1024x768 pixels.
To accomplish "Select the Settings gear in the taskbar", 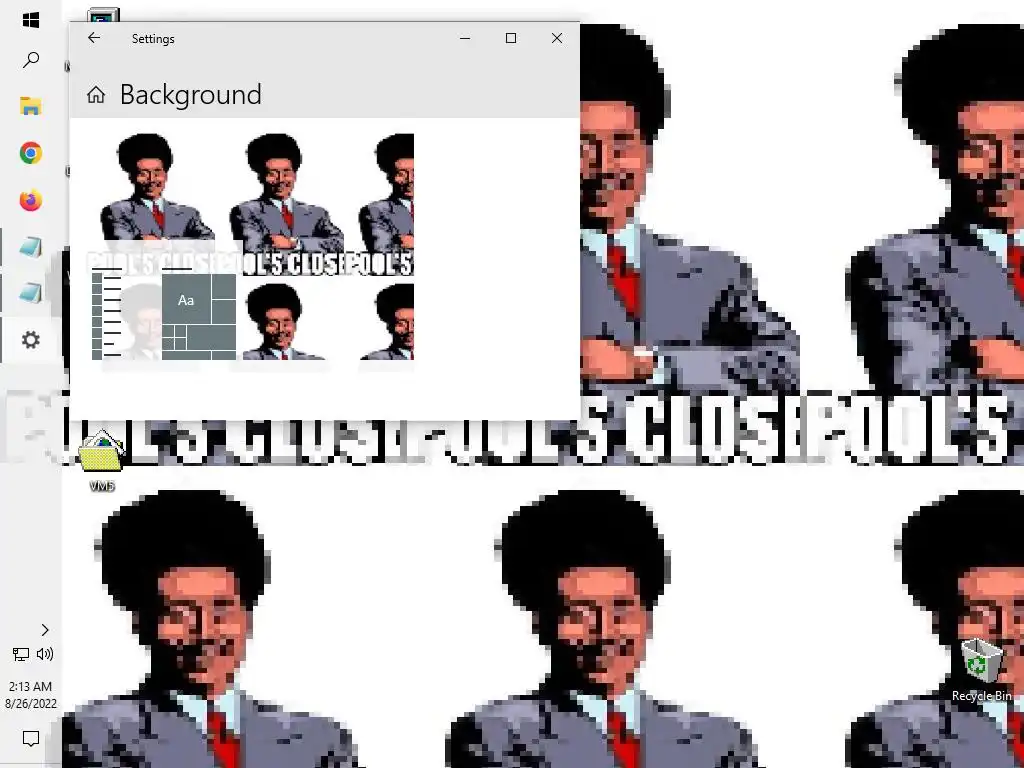I will [x=31, y=340].
